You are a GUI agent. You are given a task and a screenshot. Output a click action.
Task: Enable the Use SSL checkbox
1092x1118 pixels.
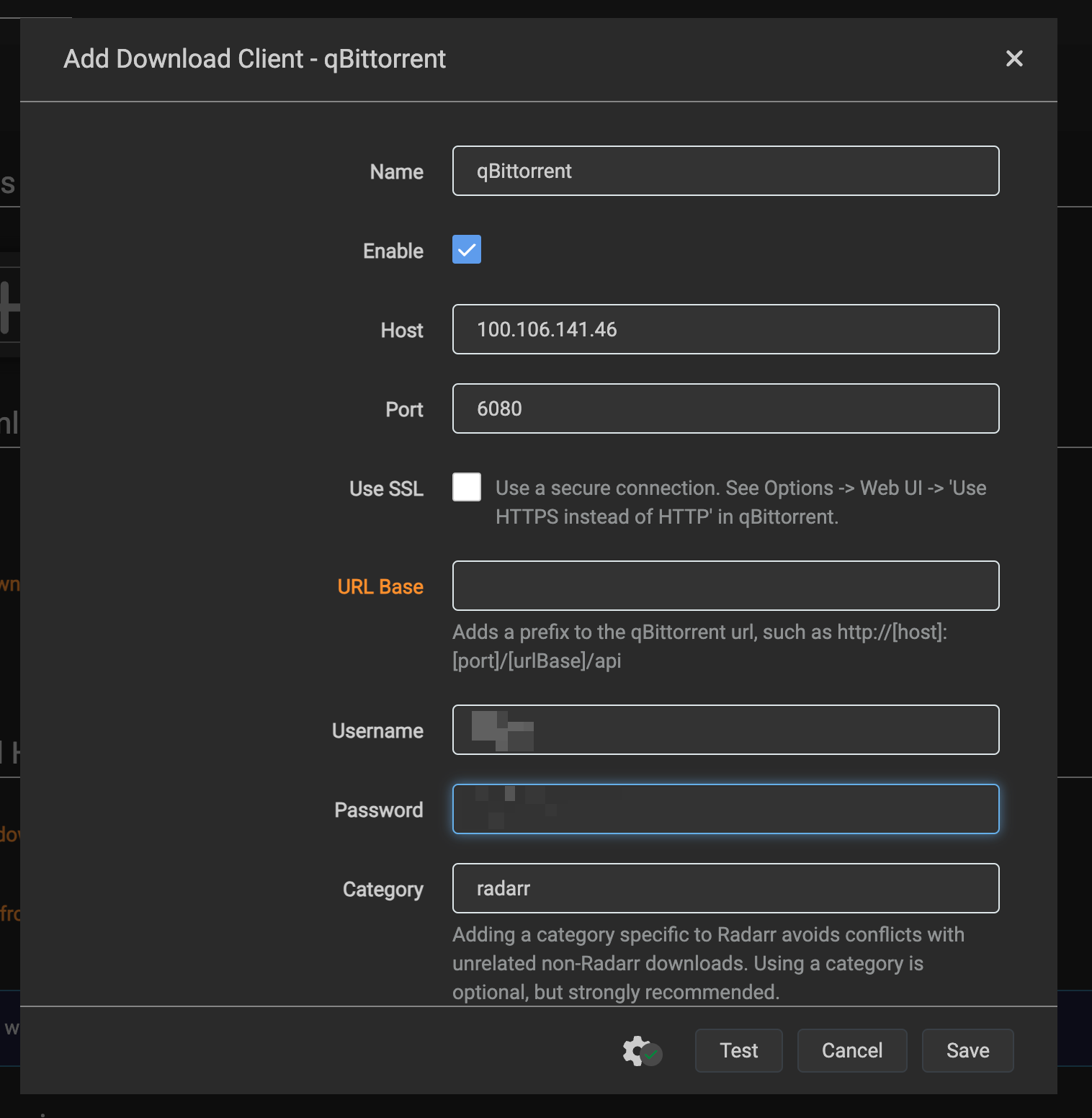(x=467, y=487)
